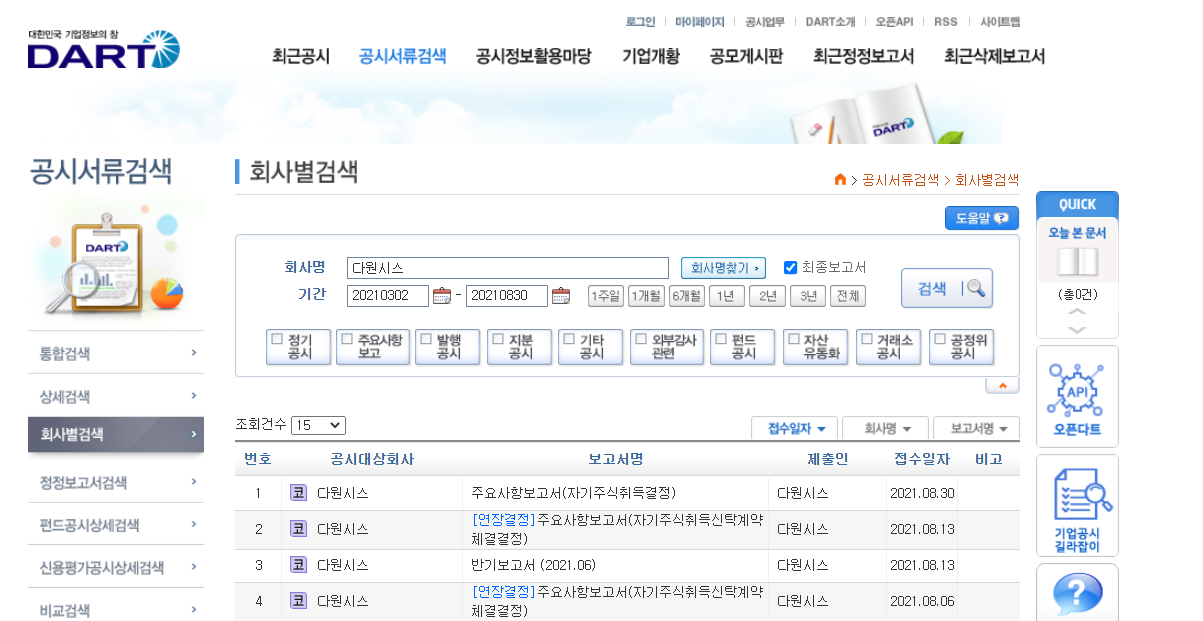1203x621 pixels.
Task: Click the 도움말 help button
Action: coord(982,218)
